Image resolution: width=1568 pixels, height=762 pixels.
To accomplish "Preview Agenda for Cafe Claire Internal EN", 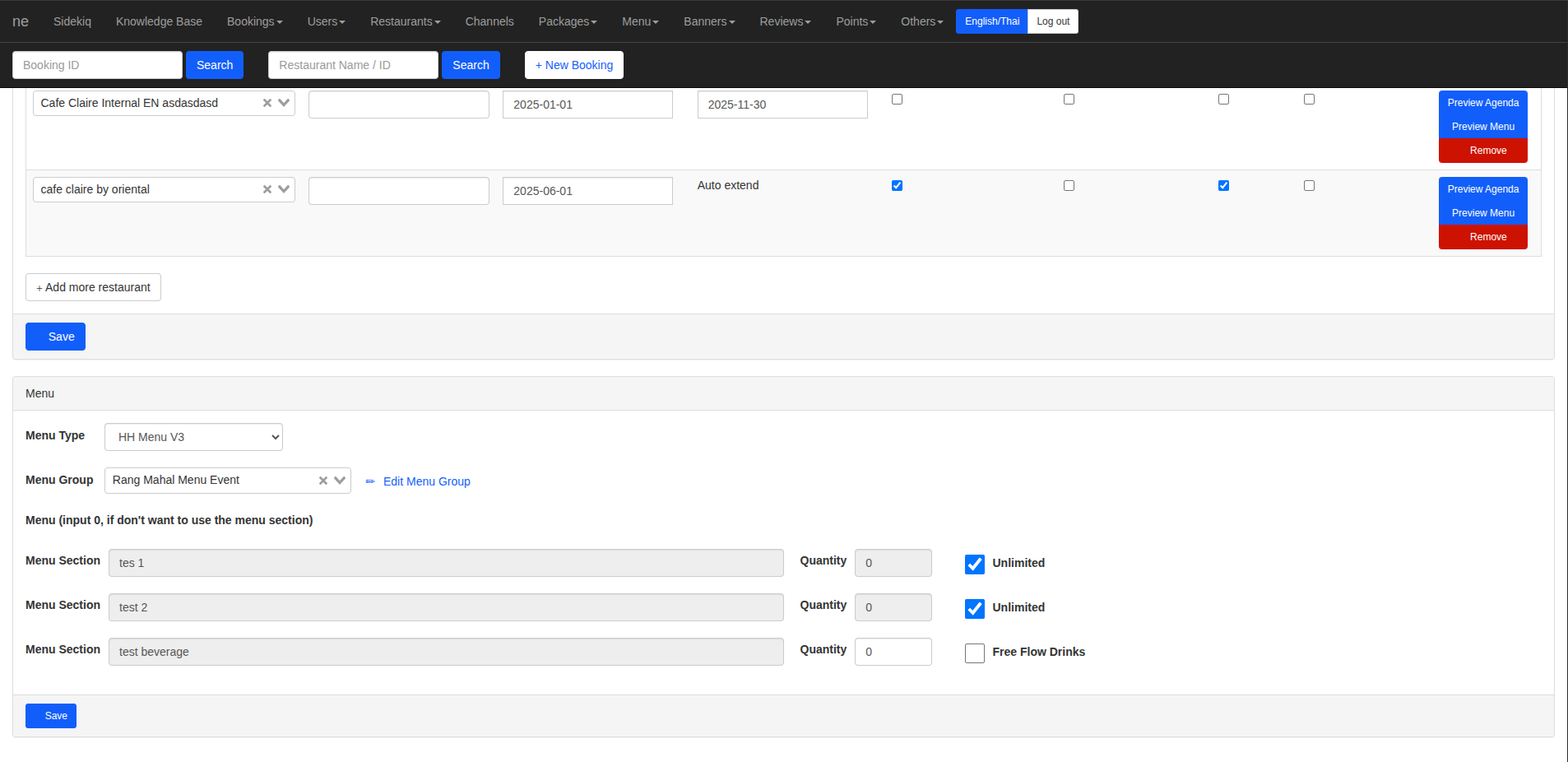I will click(x=1482, y=103).
